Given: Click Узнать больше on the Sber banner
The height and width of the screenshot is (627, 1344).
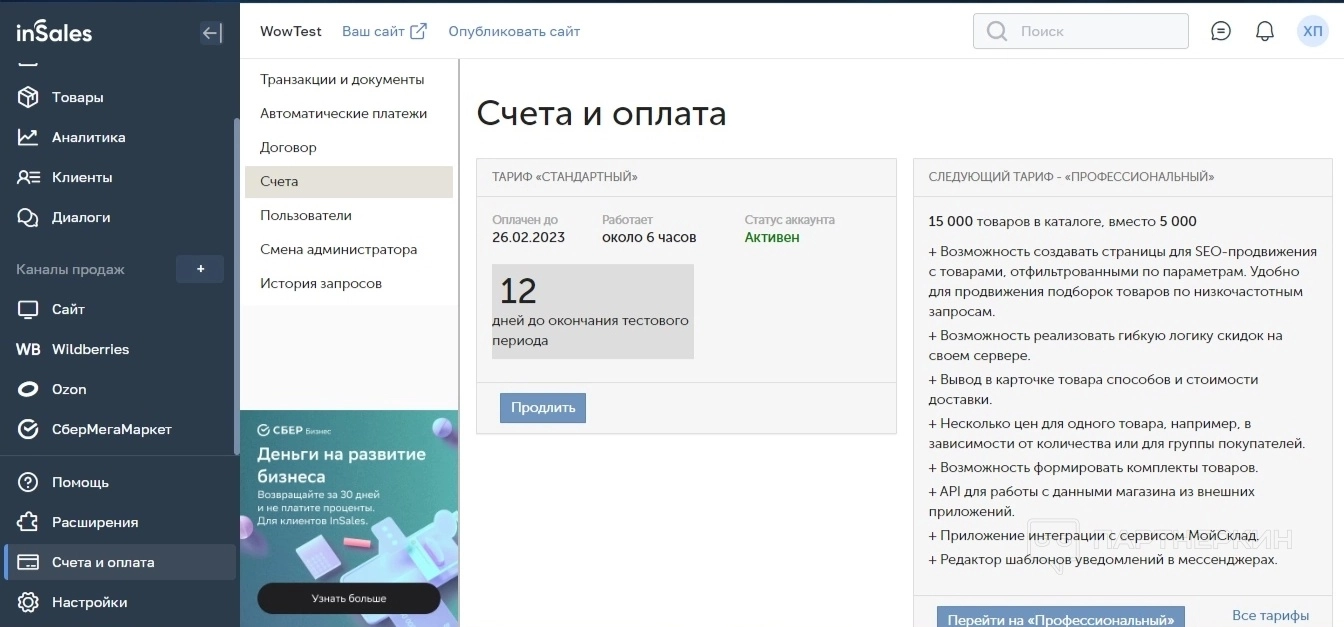Looking at the screenshot, I should pos(348,598).
